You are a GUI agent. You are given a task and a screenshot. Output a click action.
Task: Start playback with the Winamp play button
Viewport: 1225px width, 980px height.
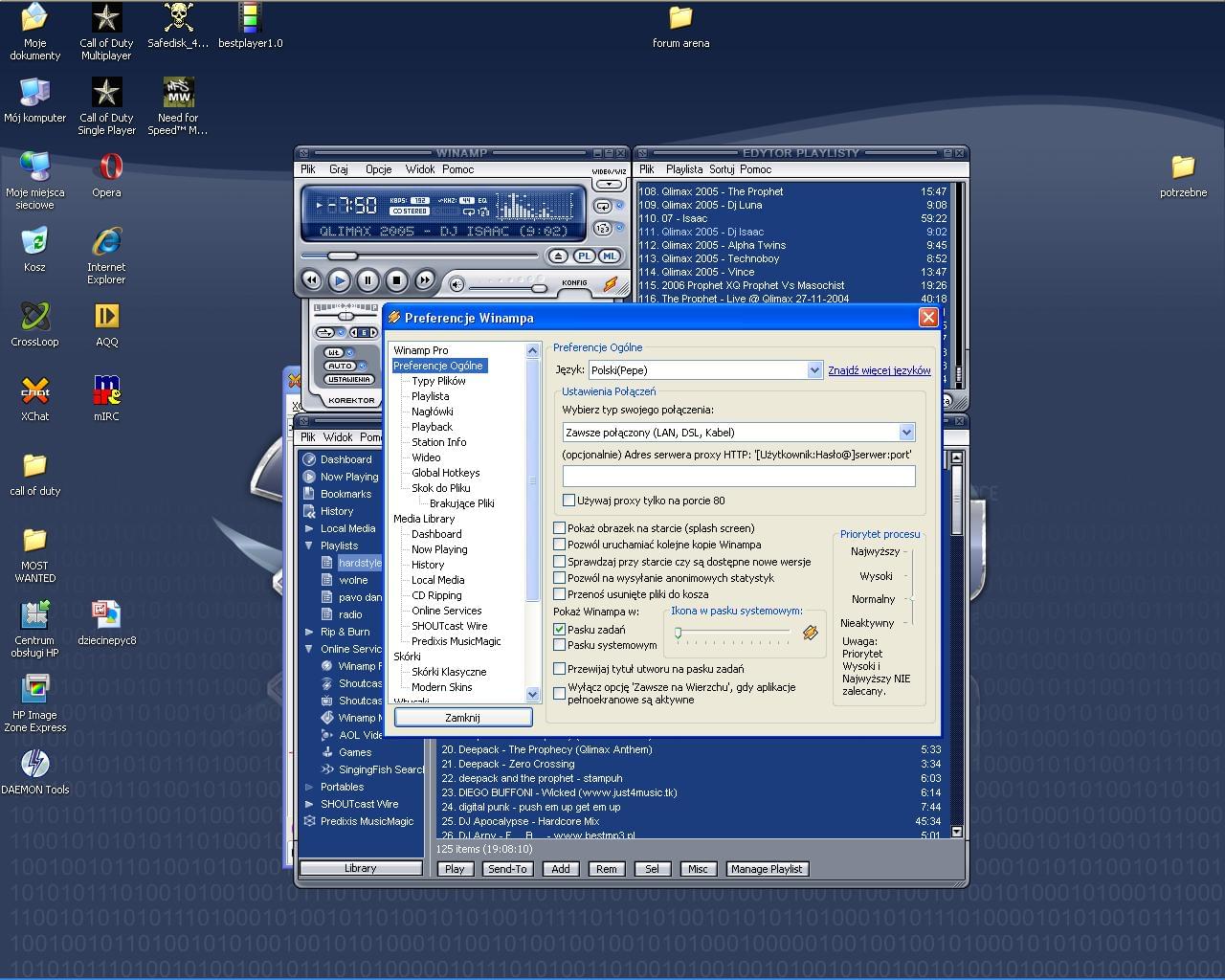[x=339, y=280]
